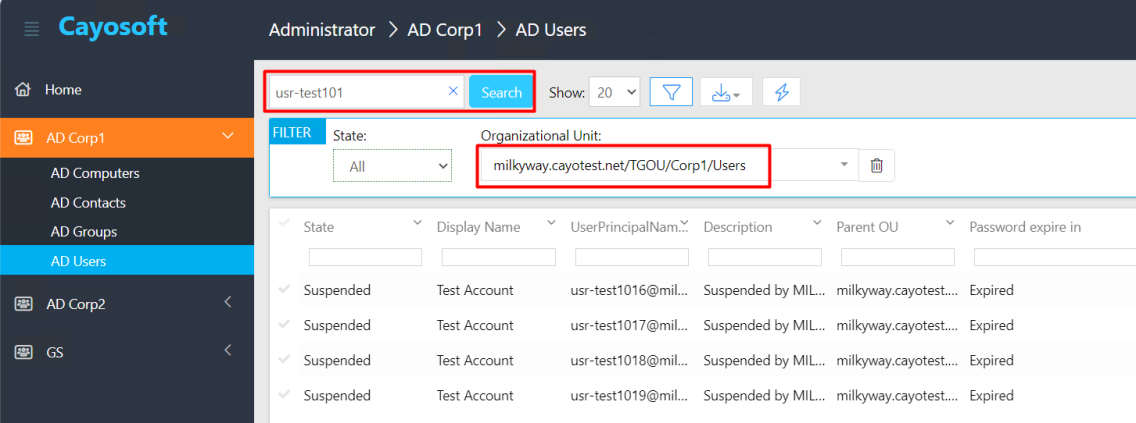Sort by the Password expire in header
Image resolution: width=1136 pixels, height=423 pixels.
[1025, 227]
